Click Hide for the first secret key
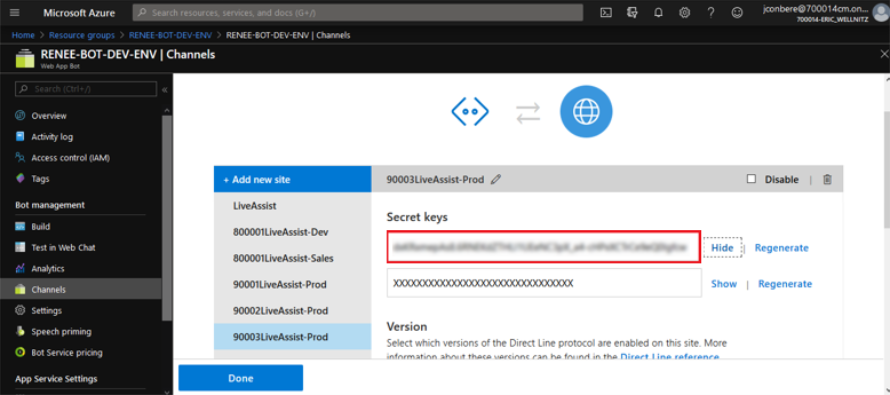Image resolution: width=890 pixels, height=395 pixels. [x=723, y=248]
